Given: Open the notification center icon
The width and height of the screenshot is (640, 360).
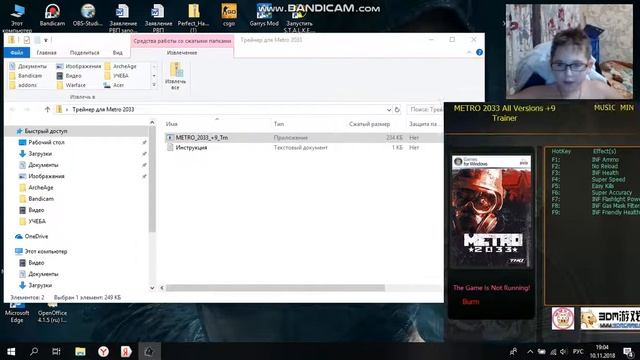Looking at the screenshot, I should point(628,351).
